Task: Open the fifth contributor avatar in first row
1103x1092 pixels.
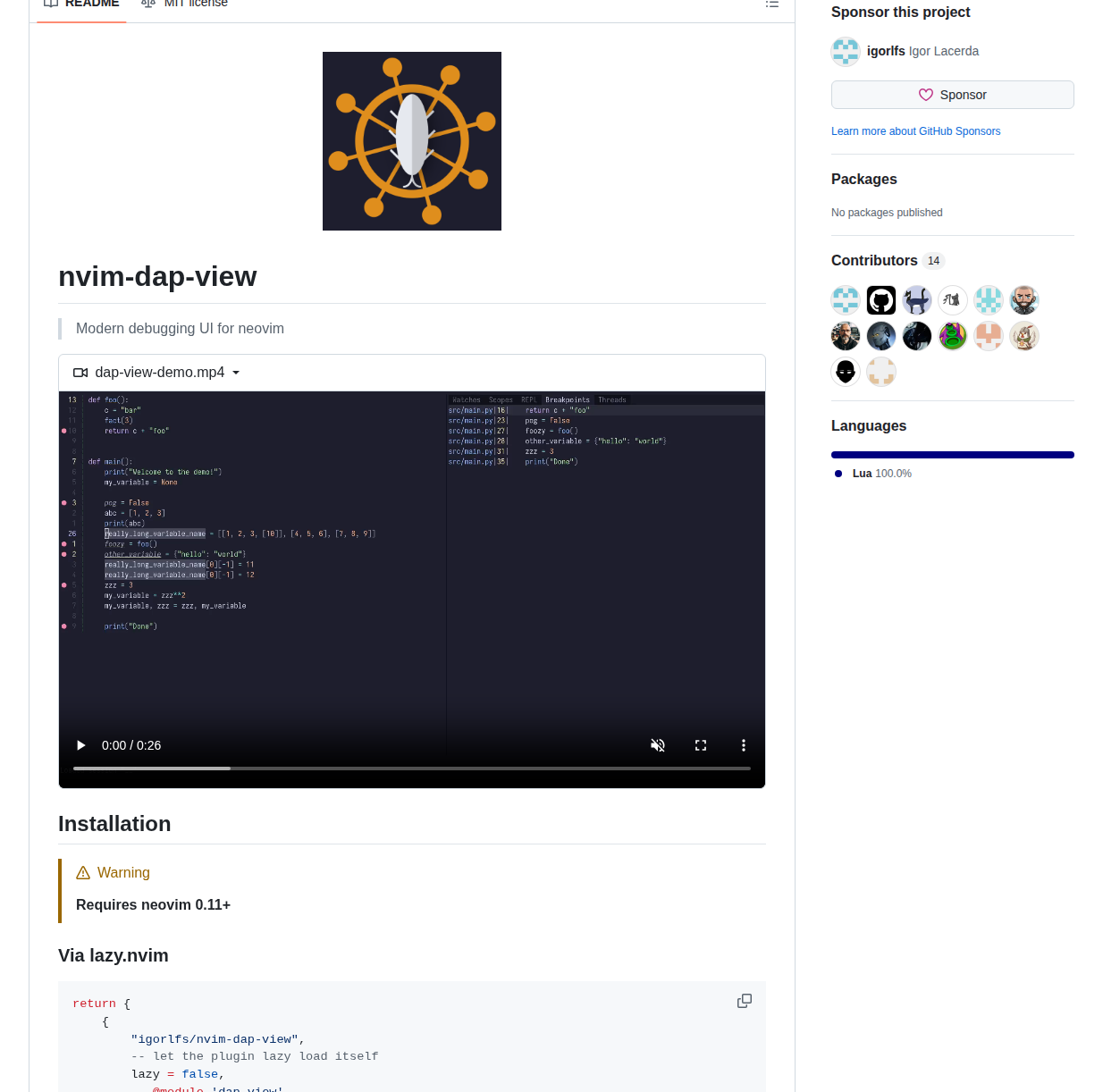Action: pos(989,300)
